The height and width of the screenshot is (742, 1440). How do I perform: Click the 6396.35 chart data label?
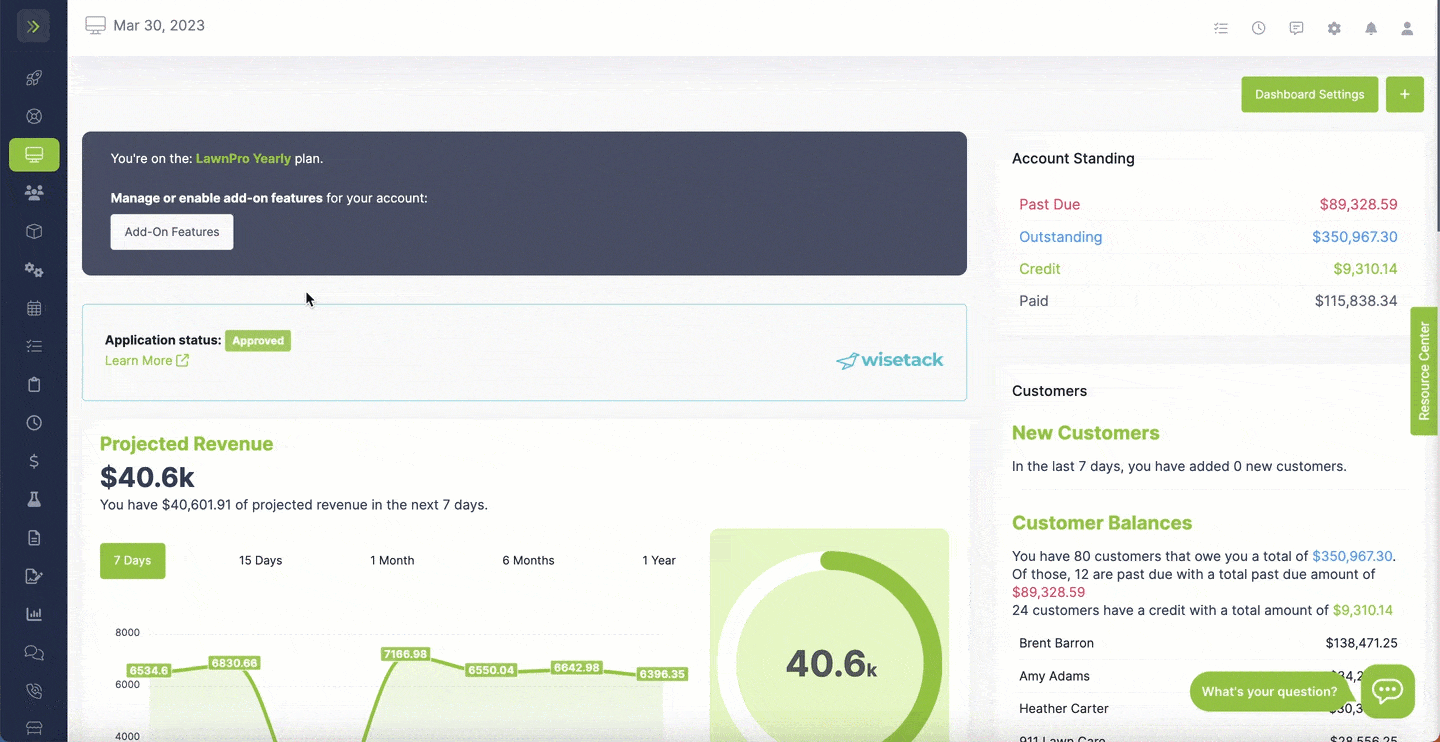coord(662,674)
